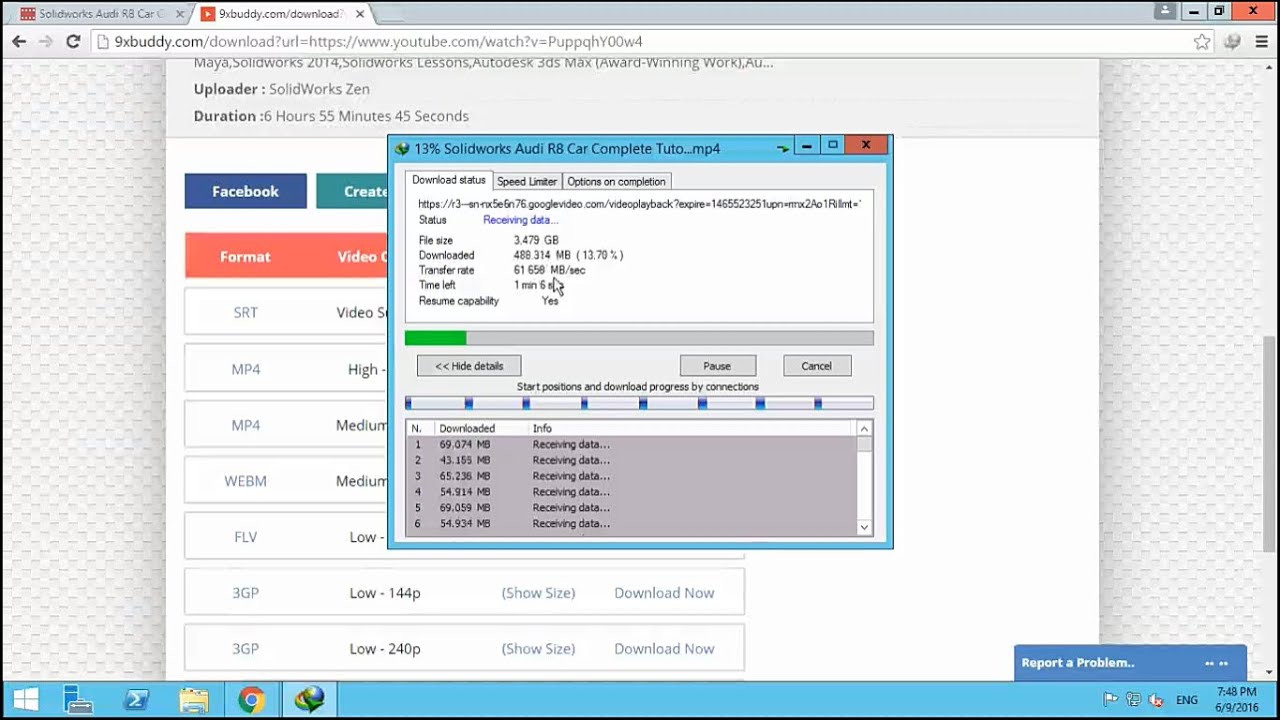Download the 3GP Low - 144p video

(x=664, y=593)
